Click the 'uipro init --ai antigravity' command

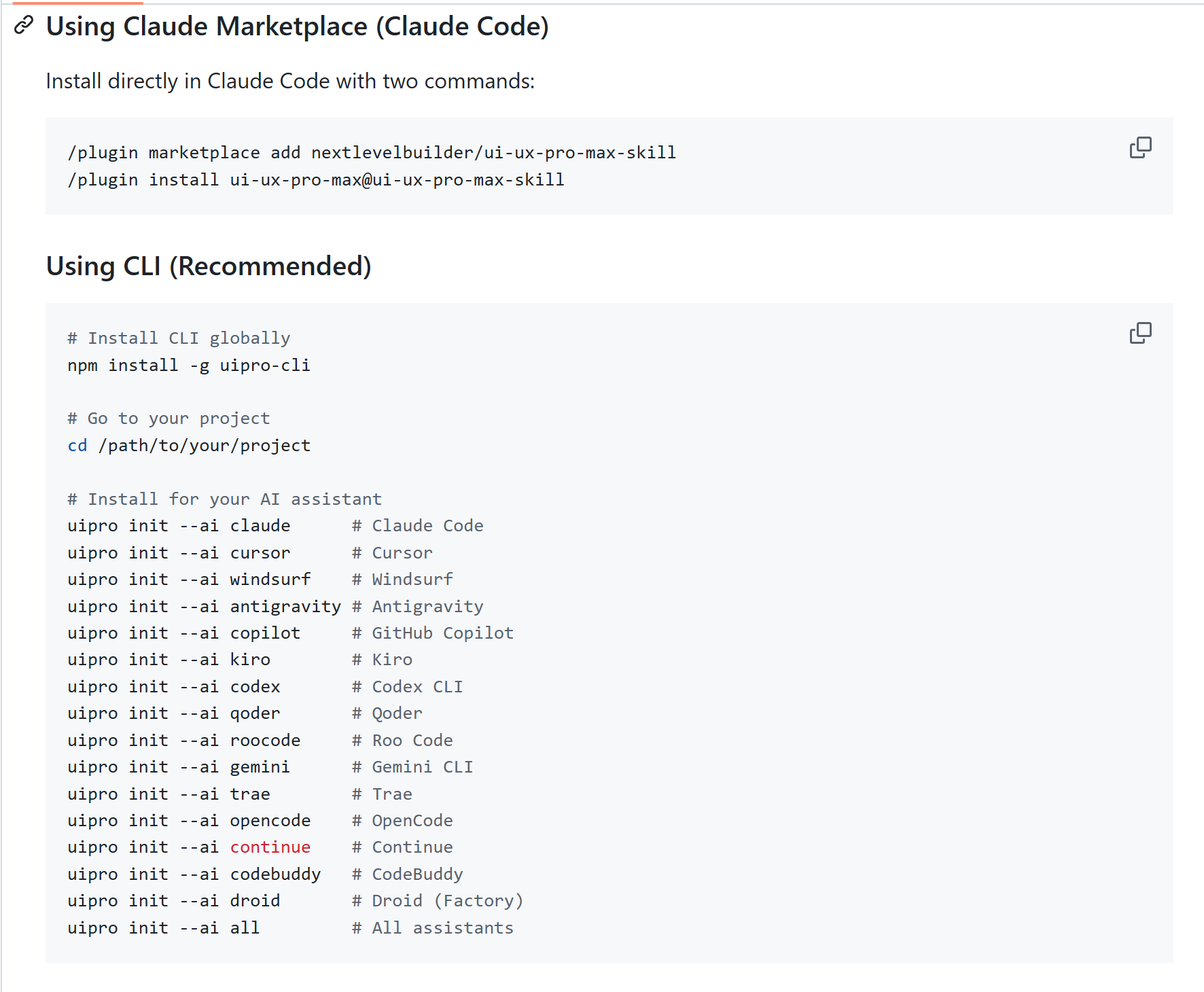coord(204,607)
